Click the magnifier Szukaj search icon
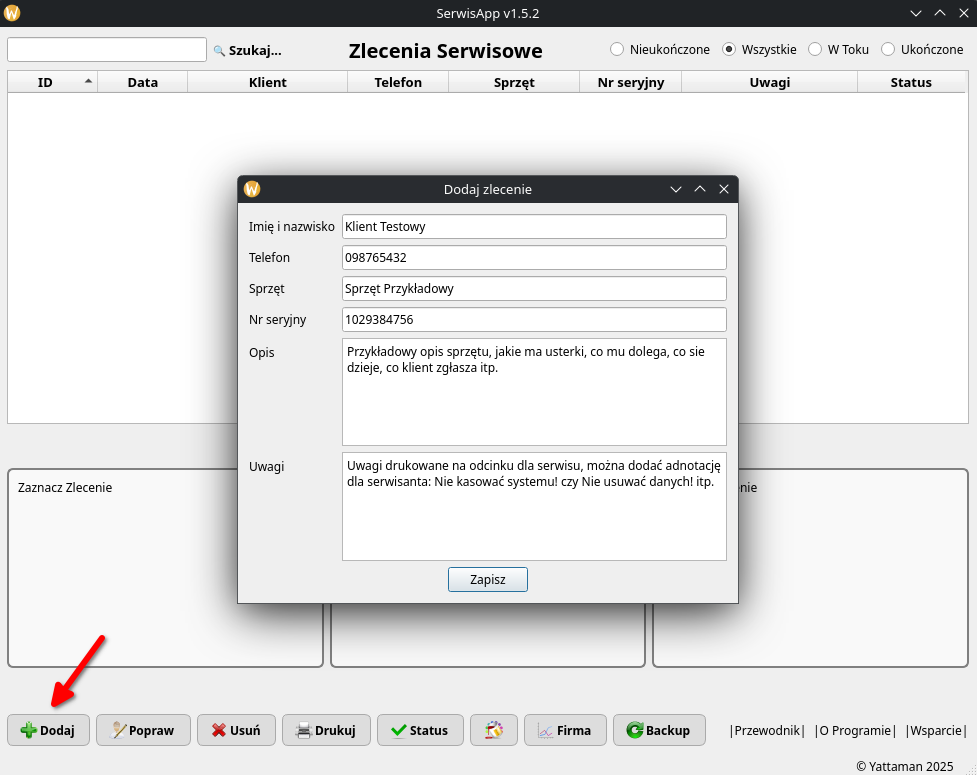Viewport: 977px width, 775px height. point(220,50)
